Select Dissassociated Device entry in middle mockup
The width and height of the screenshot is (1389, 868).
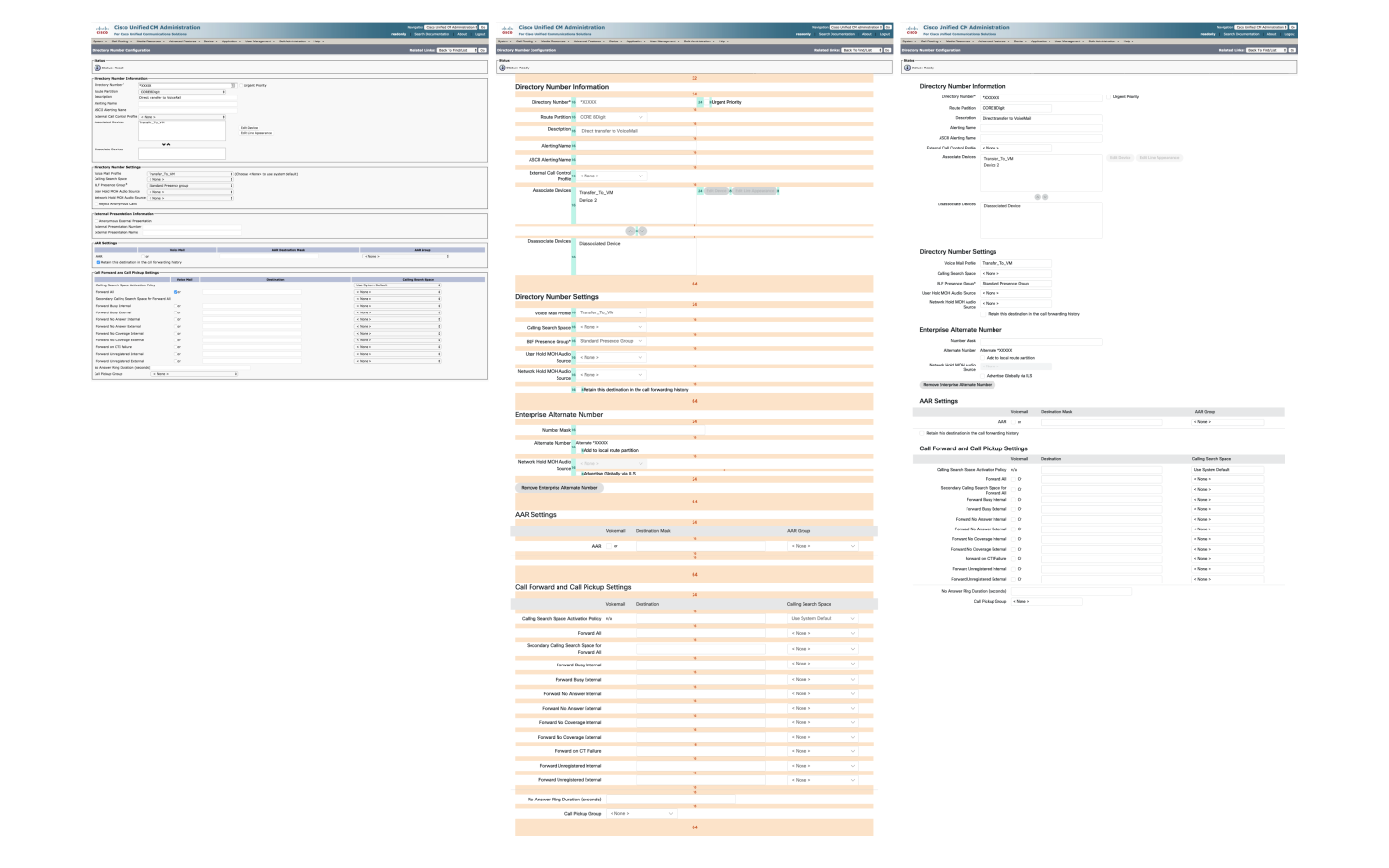pyautogui.click(x=599, y=244)
